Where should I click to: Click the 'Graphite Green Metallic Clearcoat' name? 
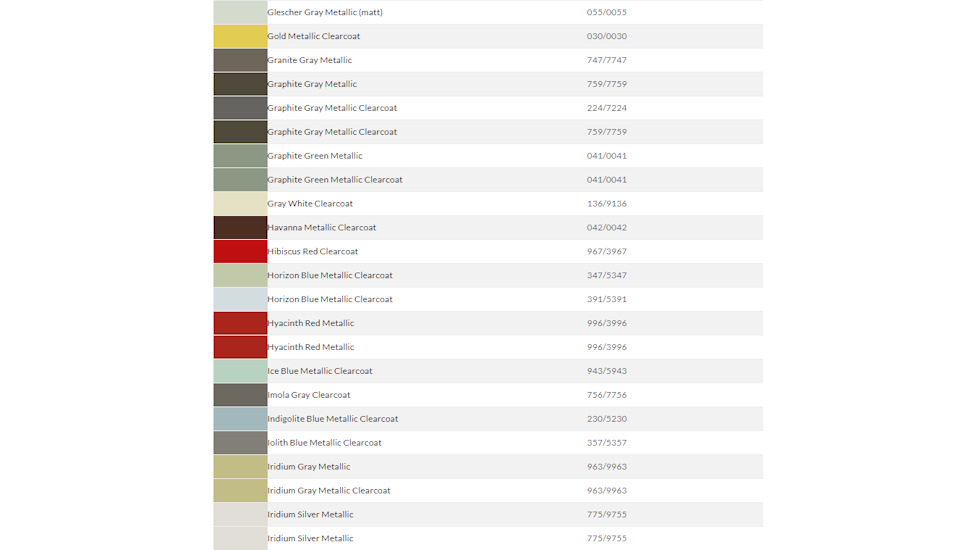coord(335,179)
